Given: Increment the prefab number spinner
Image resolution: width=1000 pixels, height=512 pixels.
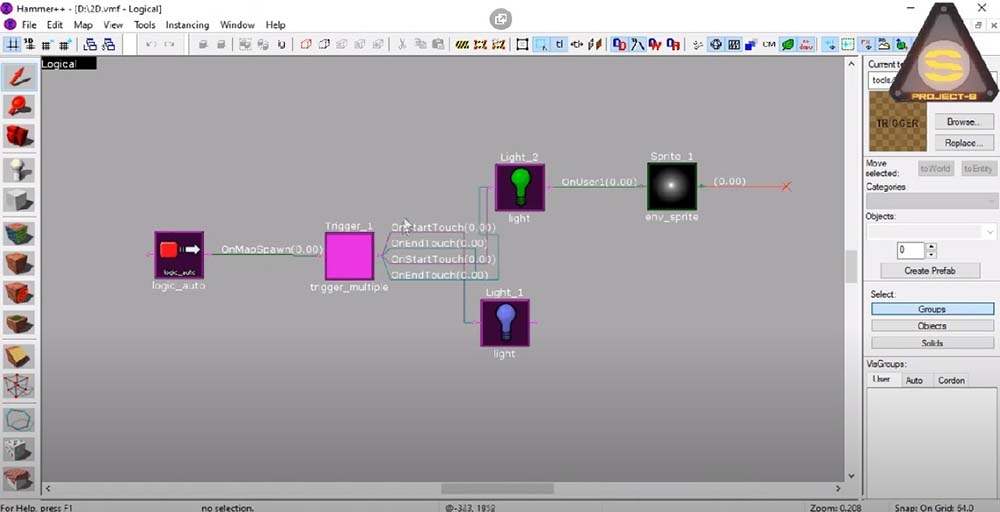Looking at the screenshot, I should pyautogui.click(x=931, y=246).
